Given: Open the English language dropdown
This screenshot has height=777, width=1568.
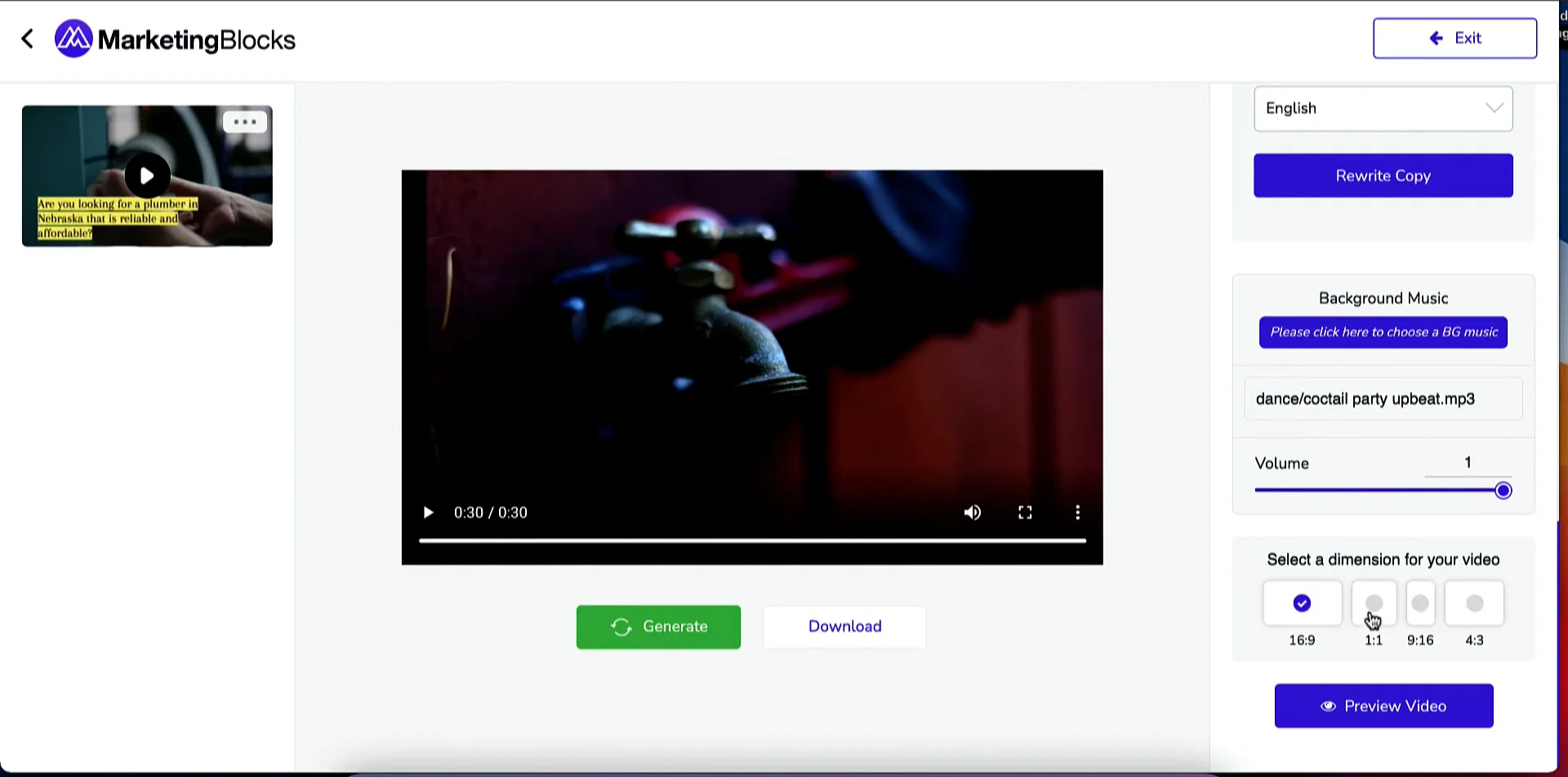Looking at the screenshot, I should coord(1383,109).
